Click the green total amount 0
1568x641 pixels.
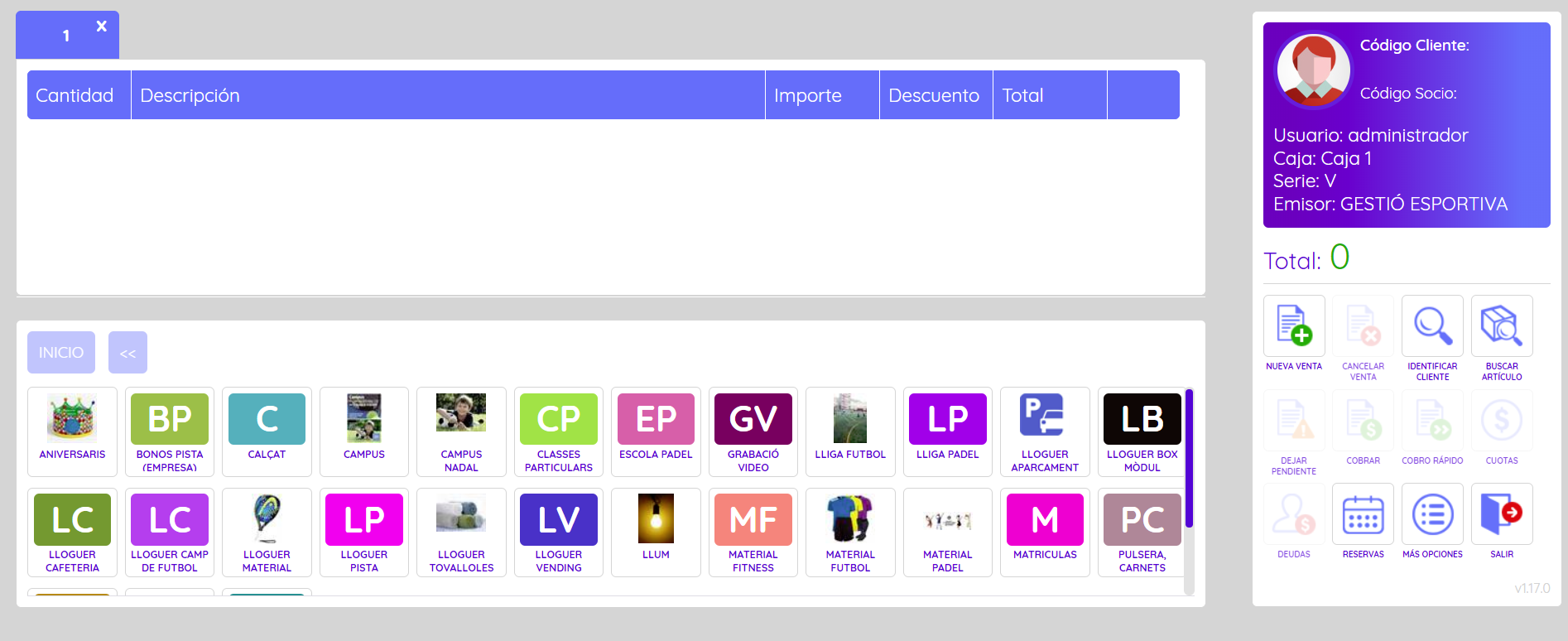pyautogui.click(x=1340, y=257)
